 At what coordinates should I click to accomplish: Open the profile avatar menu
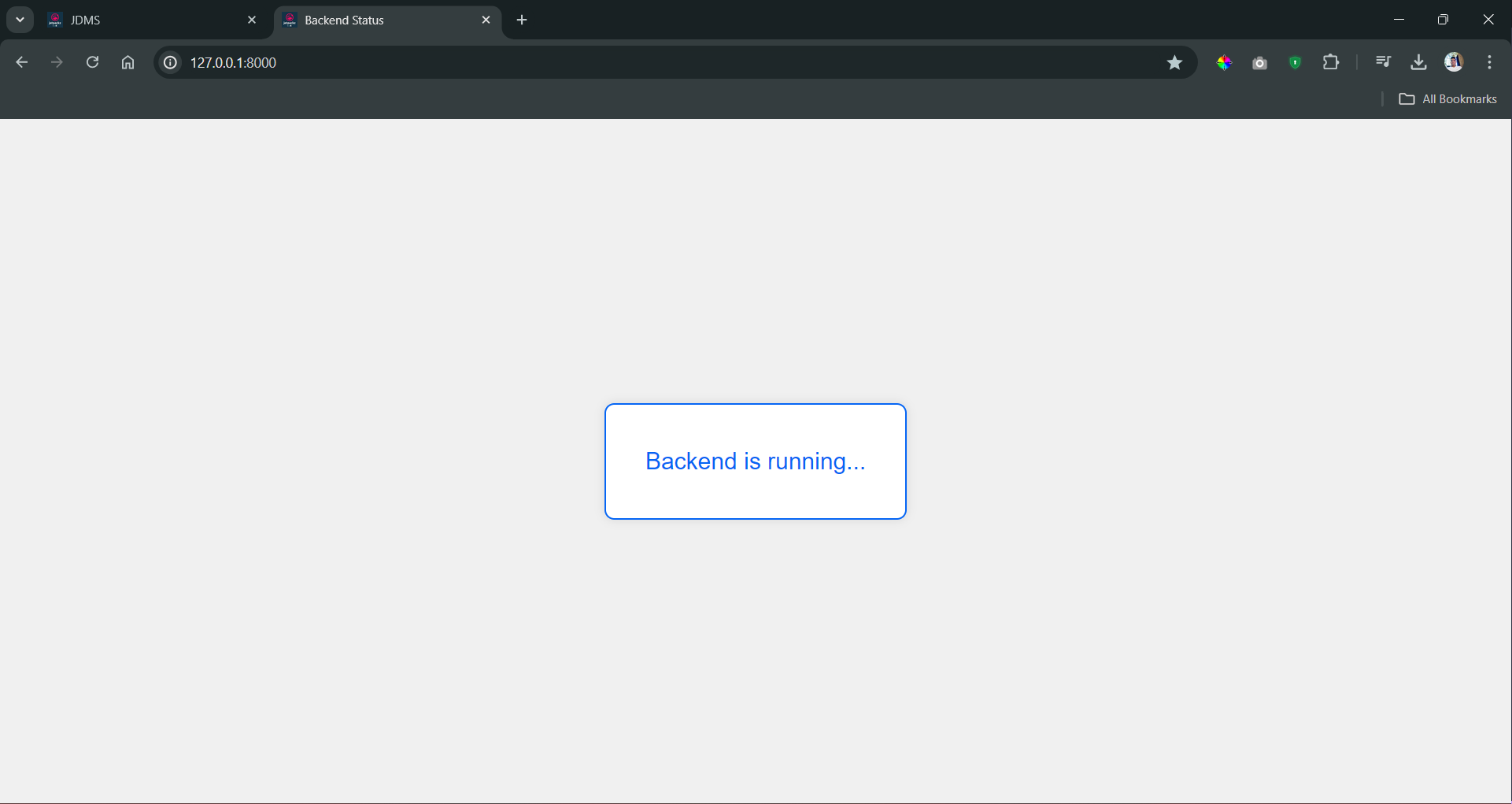click(x=1454, y=62)
